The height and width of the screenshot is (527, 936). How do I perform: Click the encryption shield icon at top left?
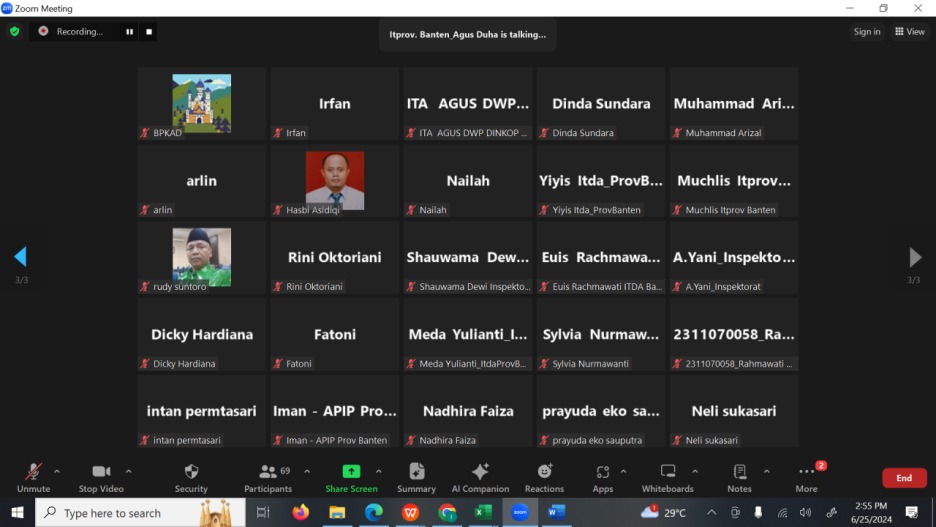pos(14,31)
